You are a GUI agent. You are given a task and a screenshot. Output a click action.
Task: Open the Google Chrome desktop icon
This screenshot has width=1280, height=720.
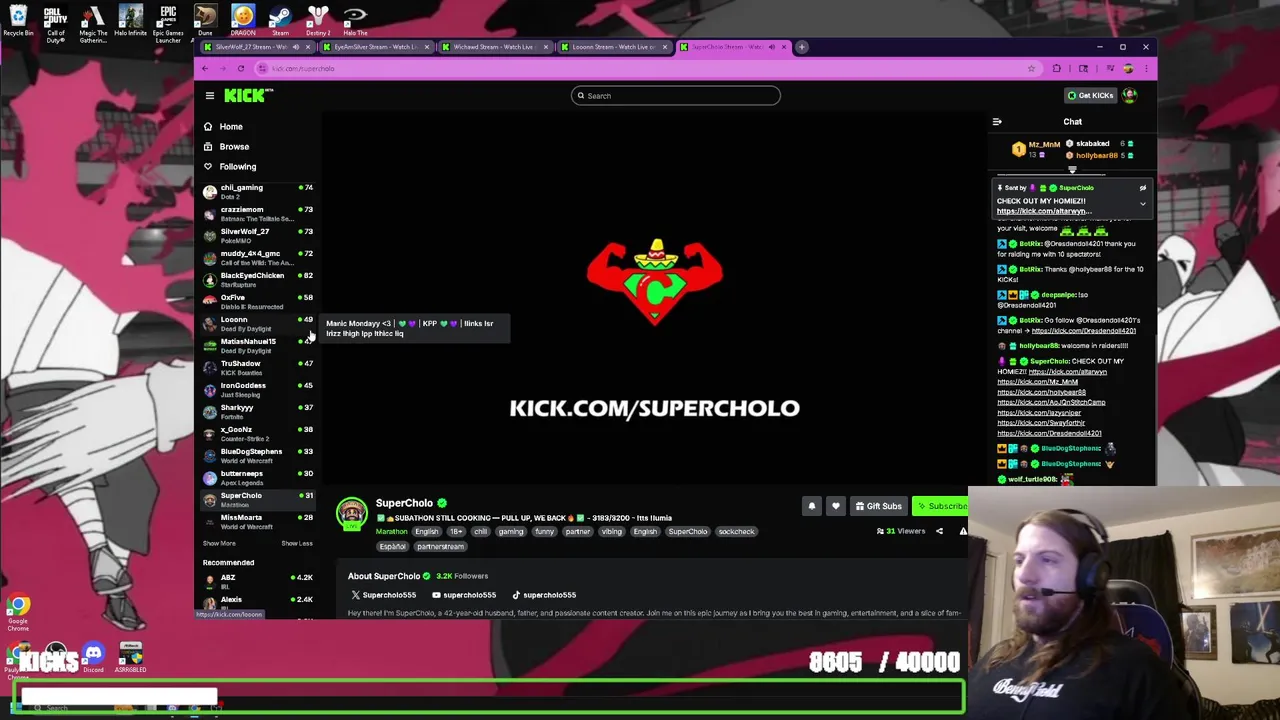18,612
